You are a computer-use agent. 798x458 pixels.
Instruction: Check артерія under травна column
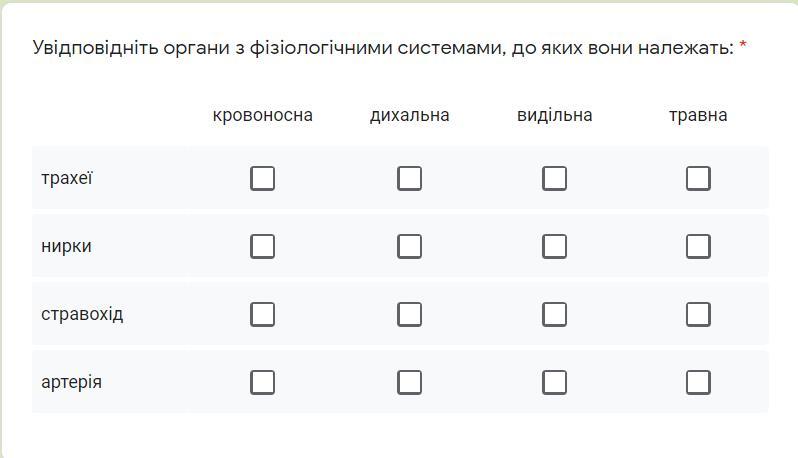(698, 382)
